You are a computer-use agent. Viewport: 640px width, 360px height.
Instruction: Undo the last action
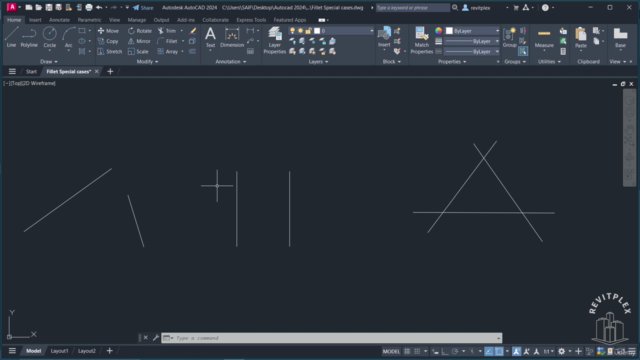(99, 7)
